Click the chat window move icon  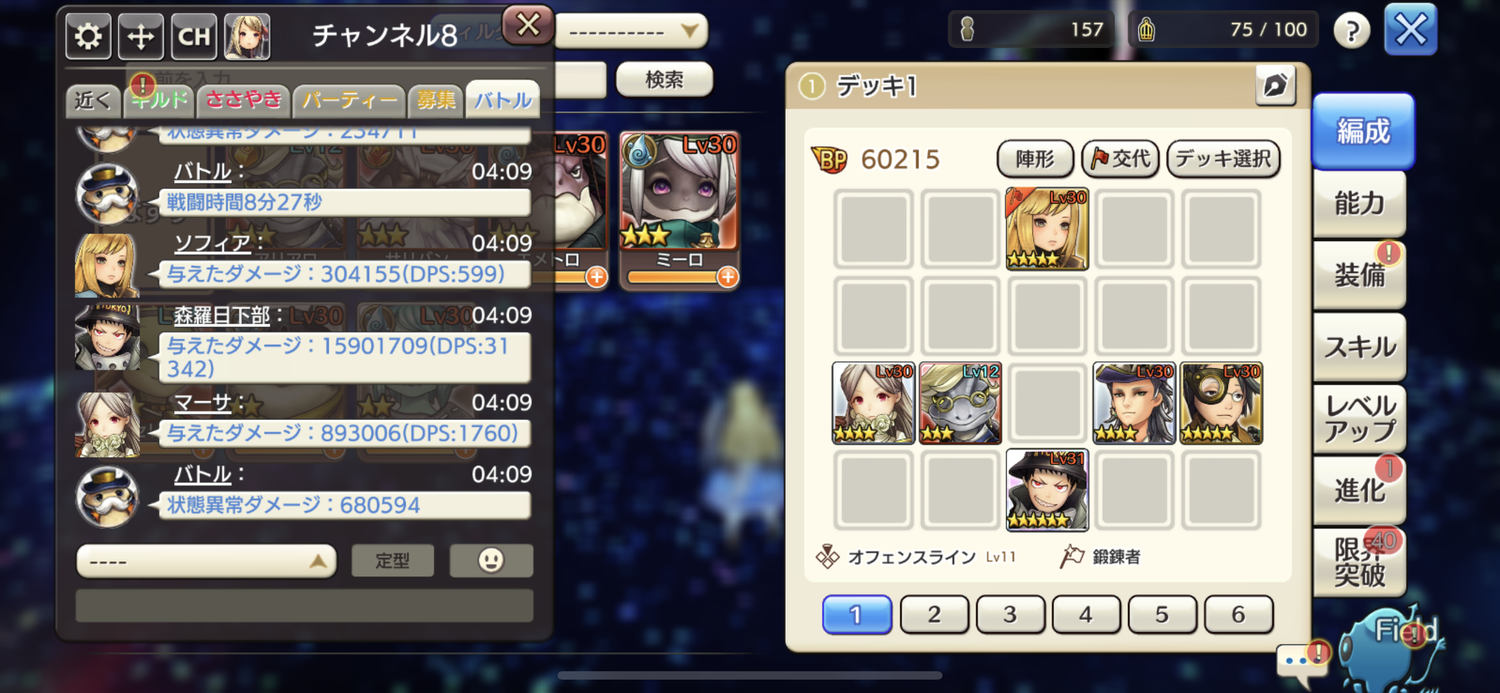click(141, 37)
